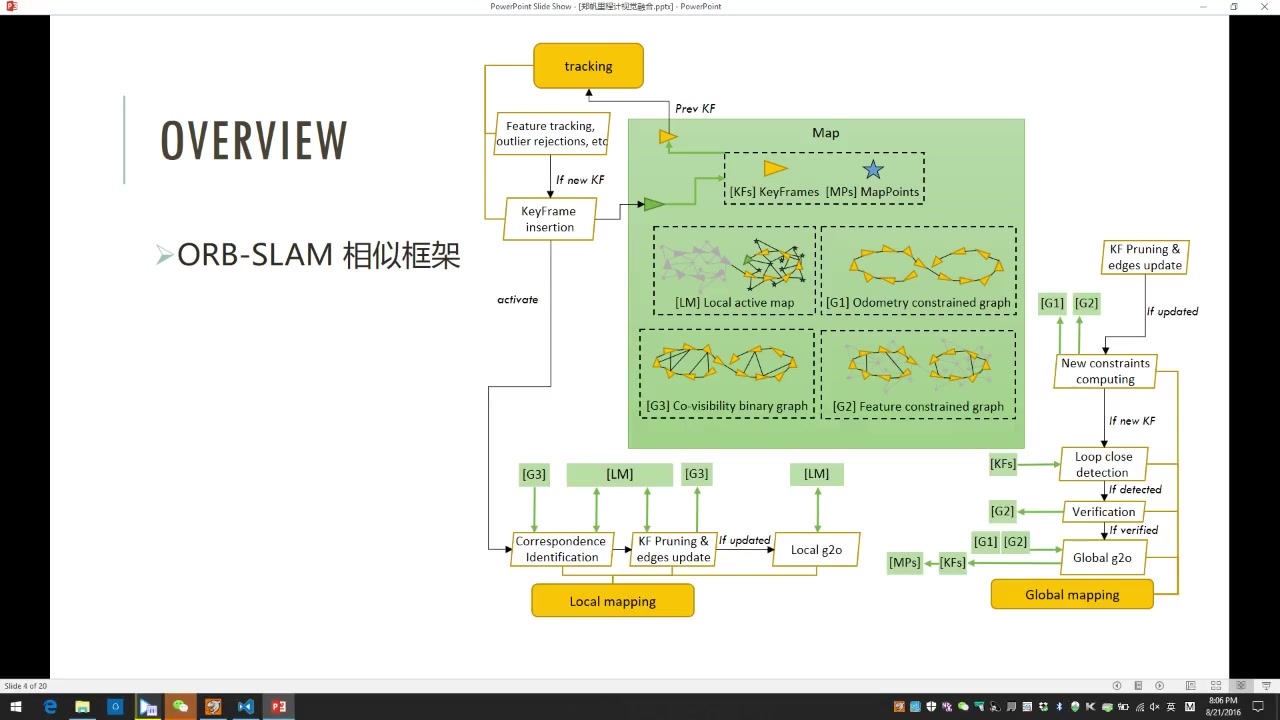Check battery status tray icon
Viewport: 1280px width, 720px height.
pos(1123,707)
